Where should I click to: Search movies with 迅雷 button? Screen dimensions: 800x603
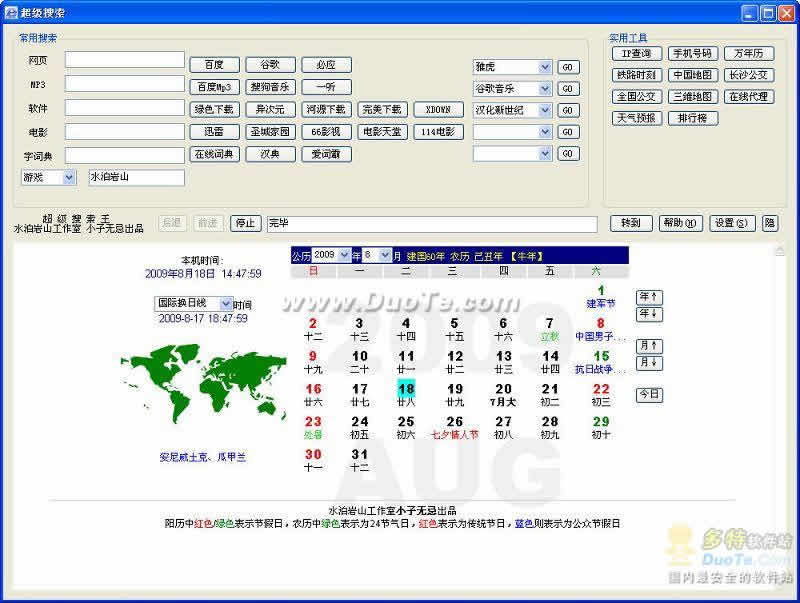click(x=214, y=132)
